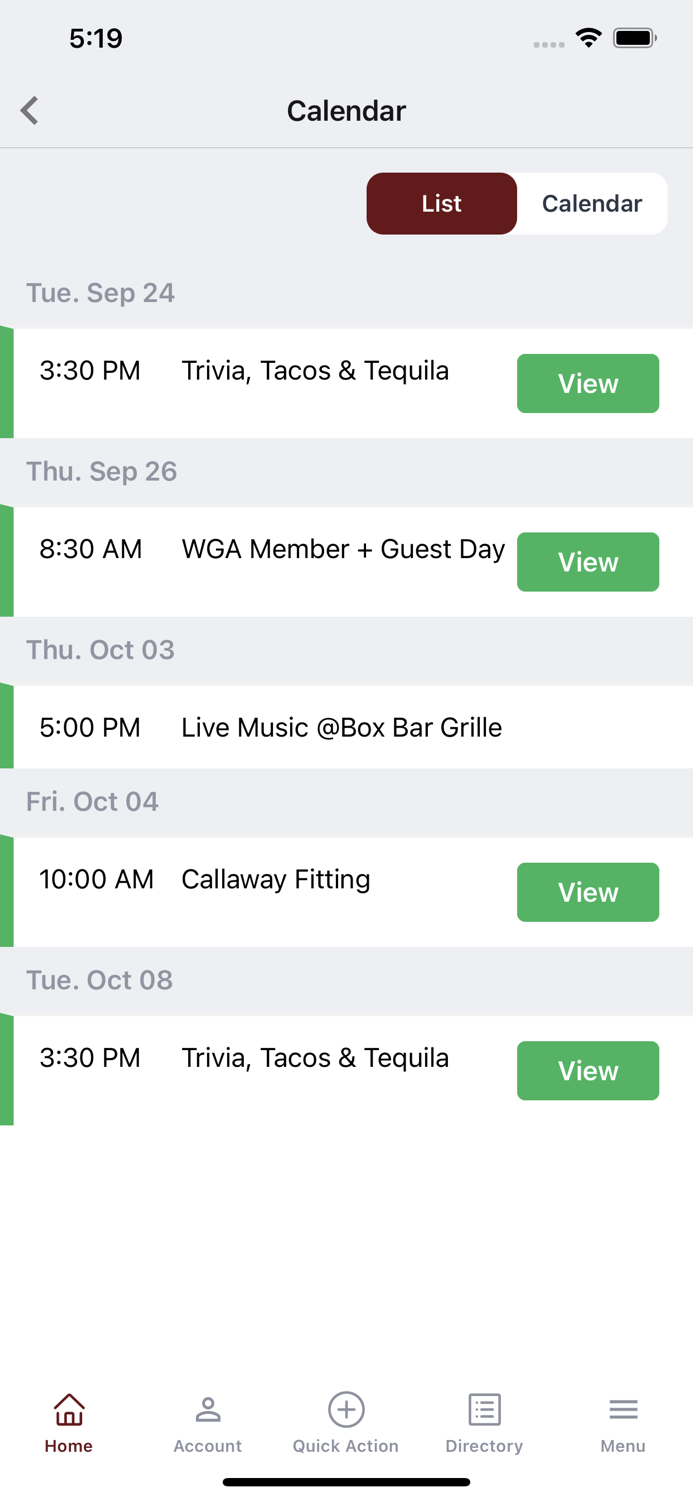Image resolution: width=693 pixels, height=1500 pixels.
Task: View the Callaway Fitting event
Action: coord(588,892)
